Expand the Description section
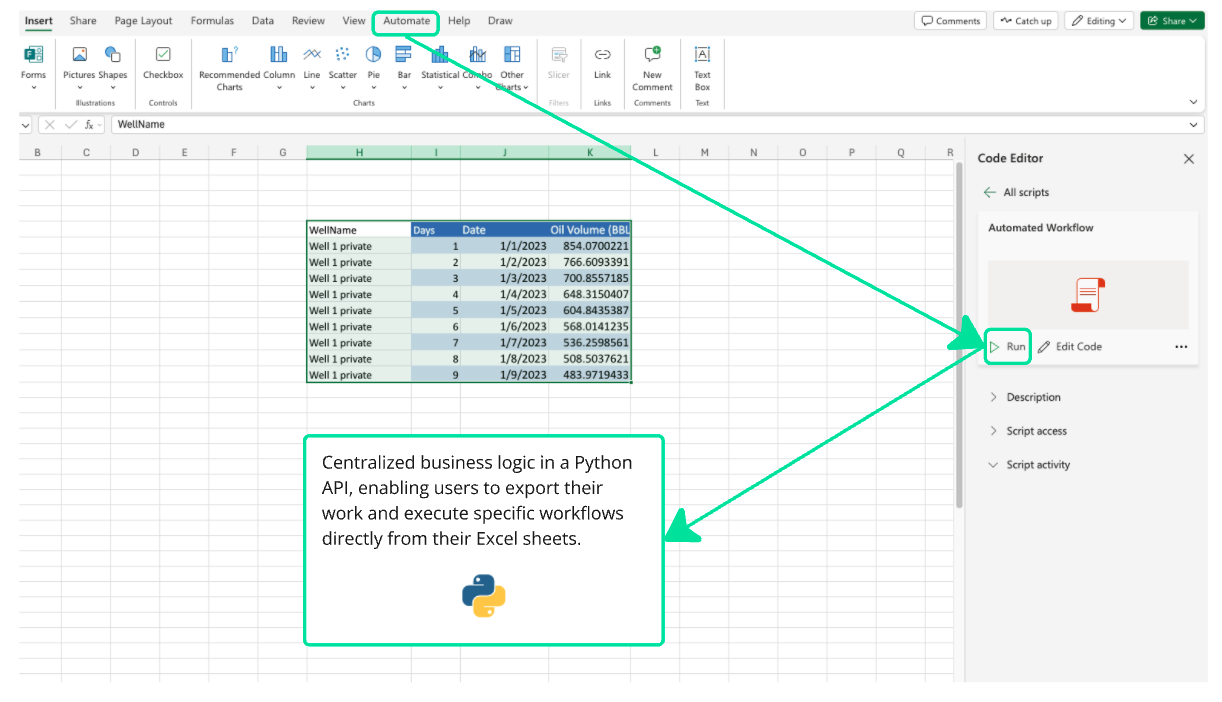The width and height of the screenshot is (1222, 702). [x=1033, y=397]
